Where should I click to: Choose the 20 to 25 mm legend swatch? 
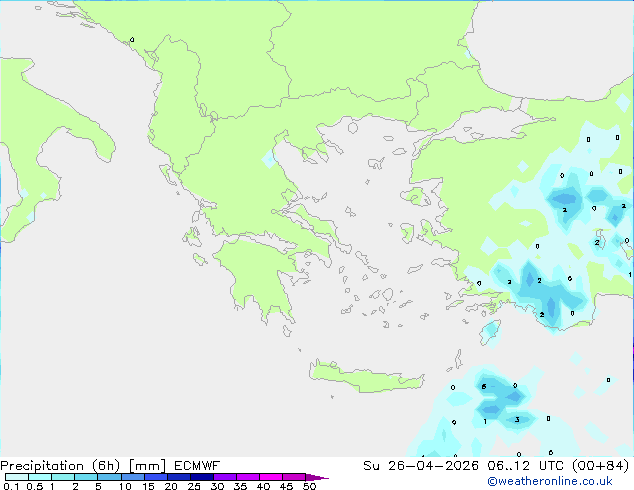pos(179,477)
